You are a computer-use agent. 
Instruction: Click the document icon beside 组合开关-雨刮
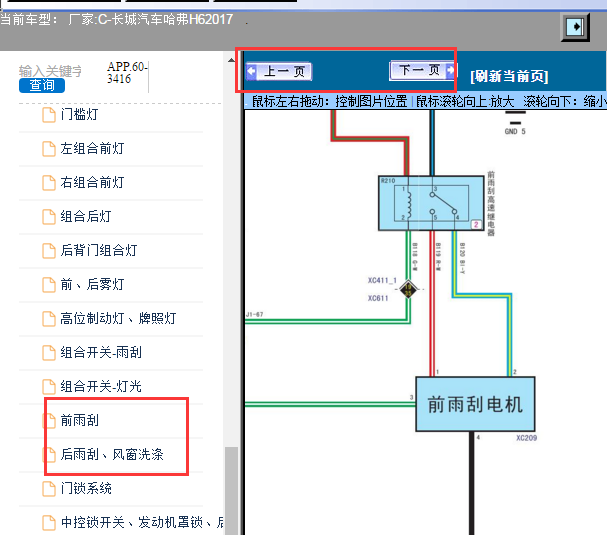[x=49, y=353]
